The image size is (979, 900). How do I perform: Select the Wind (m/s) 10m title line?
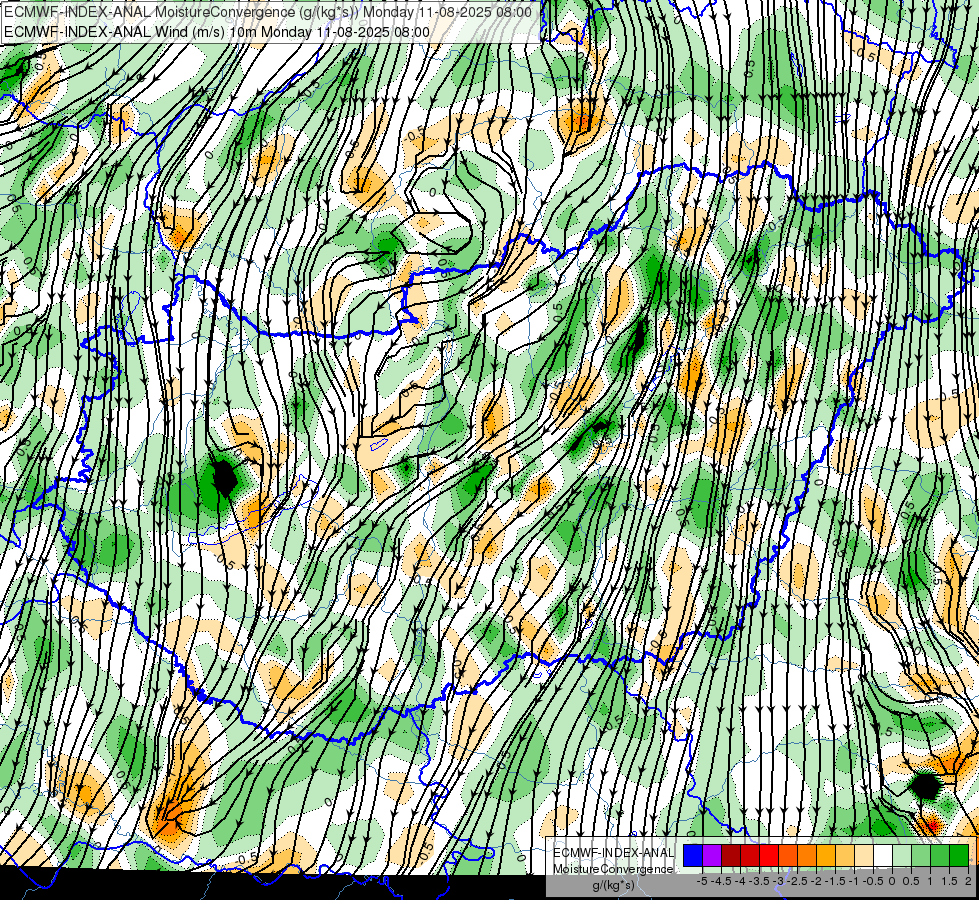pyautogui.click(x=217, y=31)
